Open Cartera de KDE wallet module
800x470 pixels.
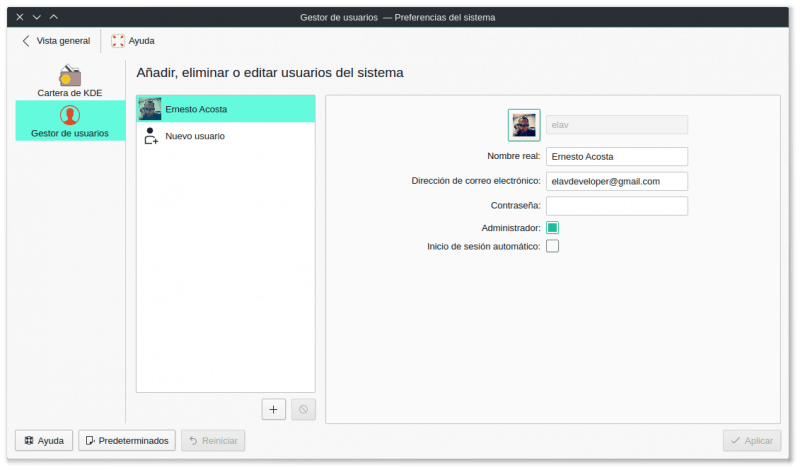click(x=70, y=81)
